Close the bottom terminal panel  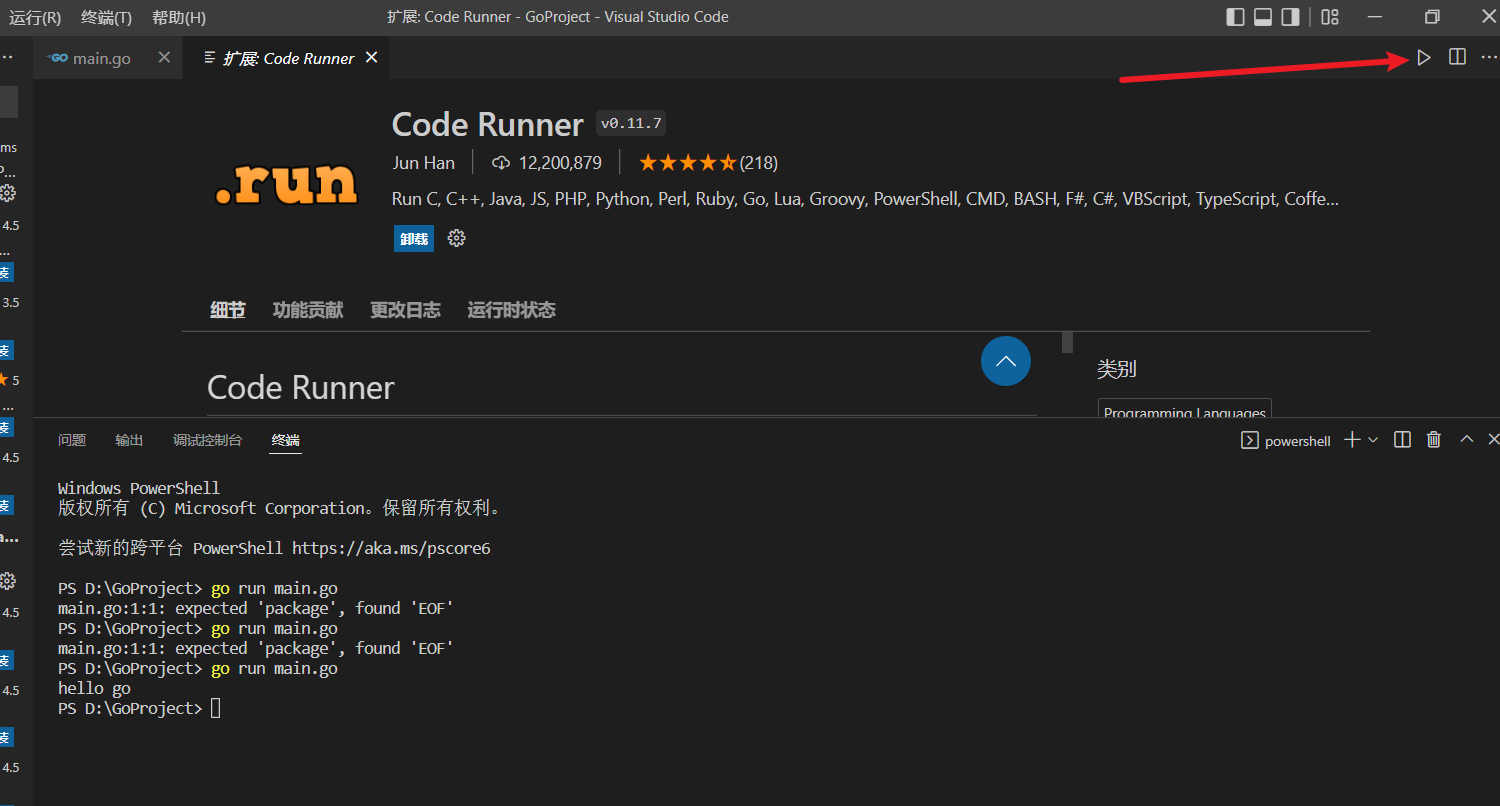(1493, 440)
